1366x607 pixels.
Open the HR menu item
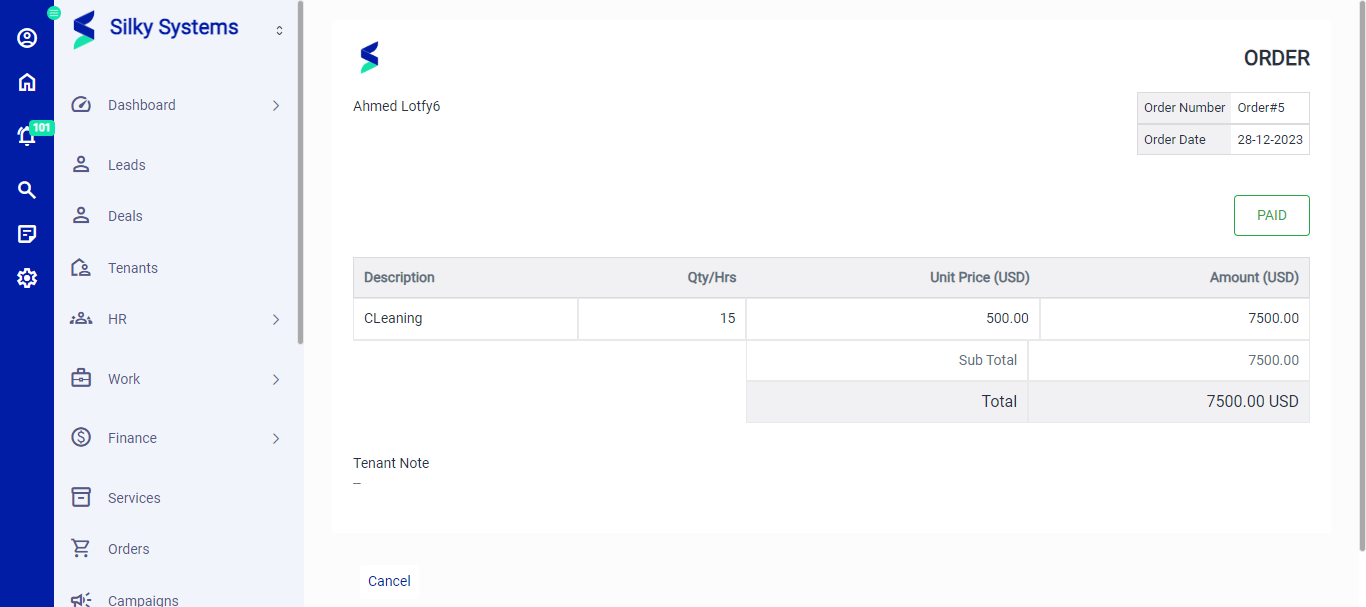[x=177, y=319]
